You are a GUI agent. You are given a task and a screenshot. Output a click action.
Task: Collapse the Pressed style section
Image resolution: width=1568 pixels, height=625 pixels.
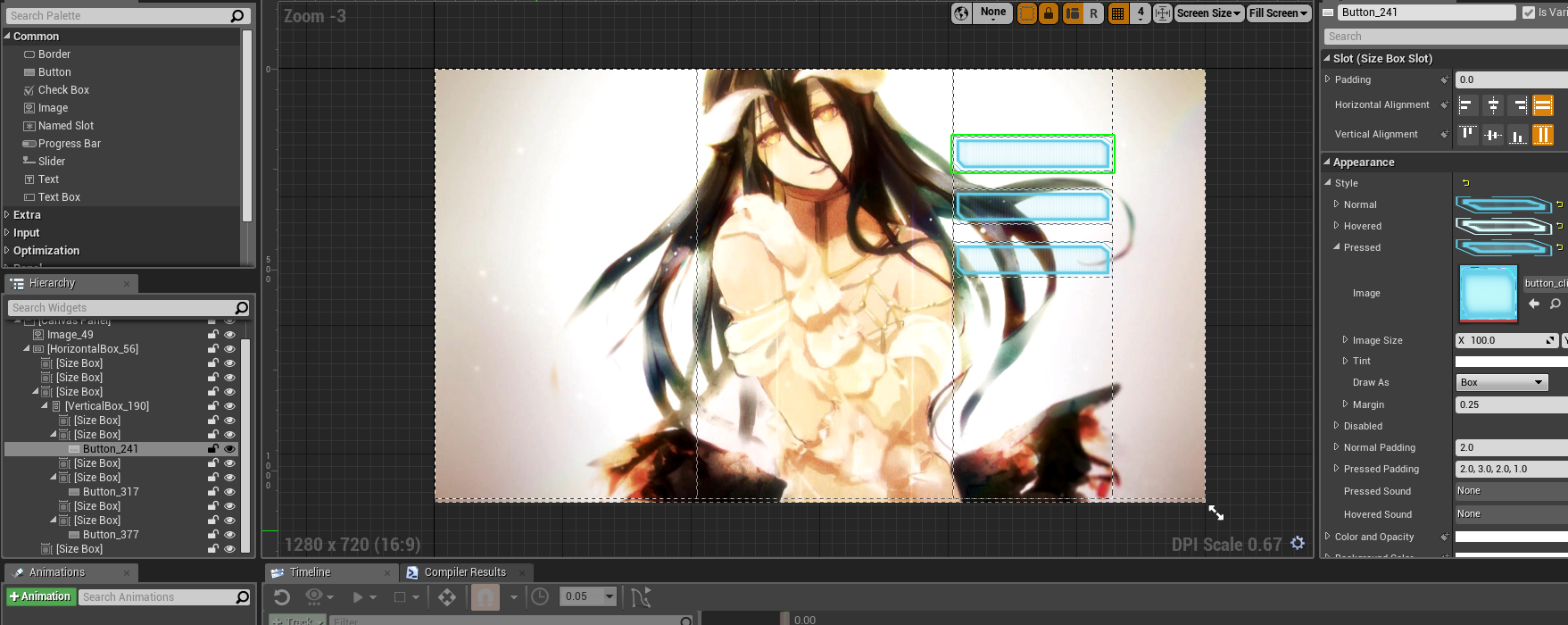1336,247
